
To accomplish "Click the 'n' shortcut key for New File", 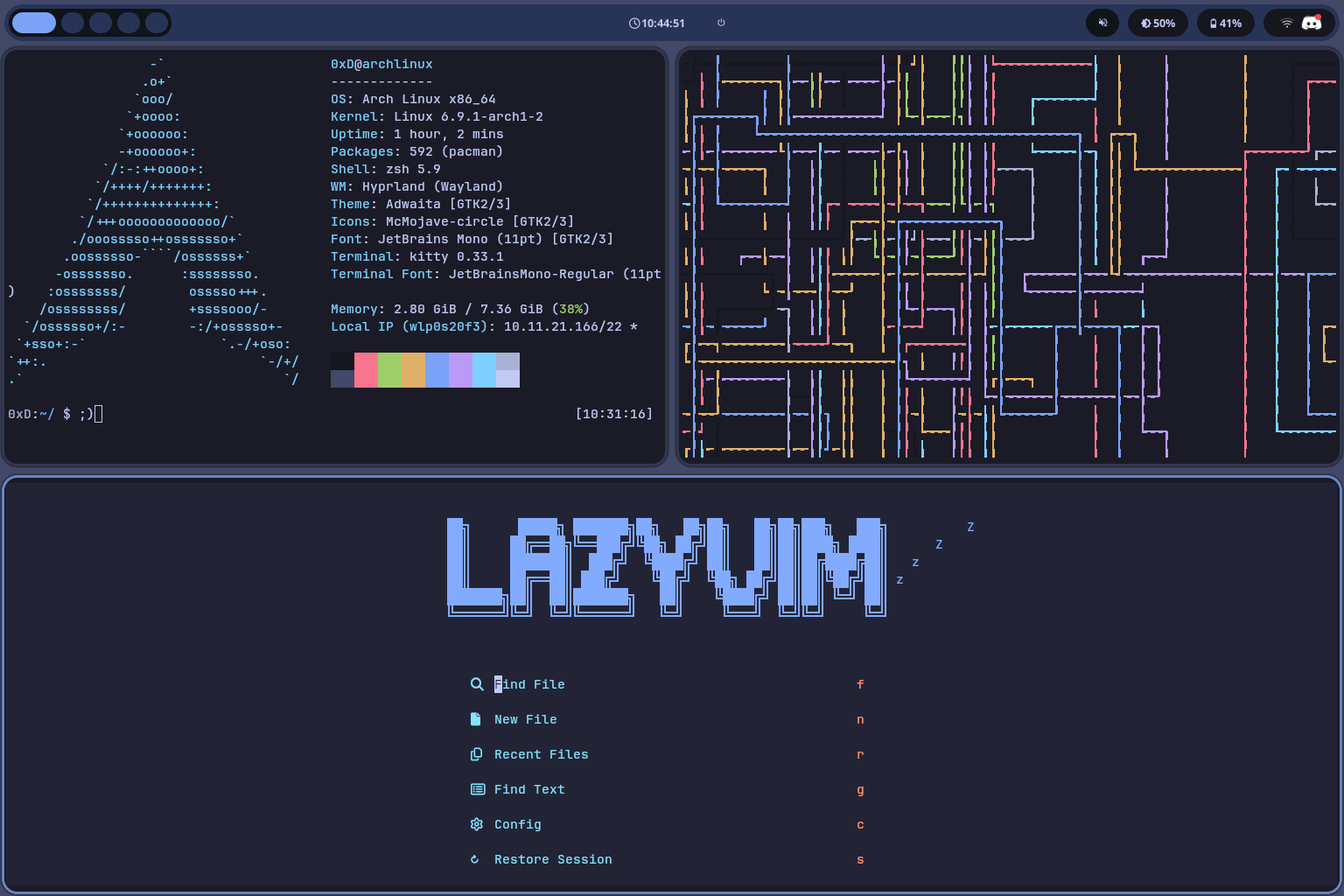I will (860, 719).
